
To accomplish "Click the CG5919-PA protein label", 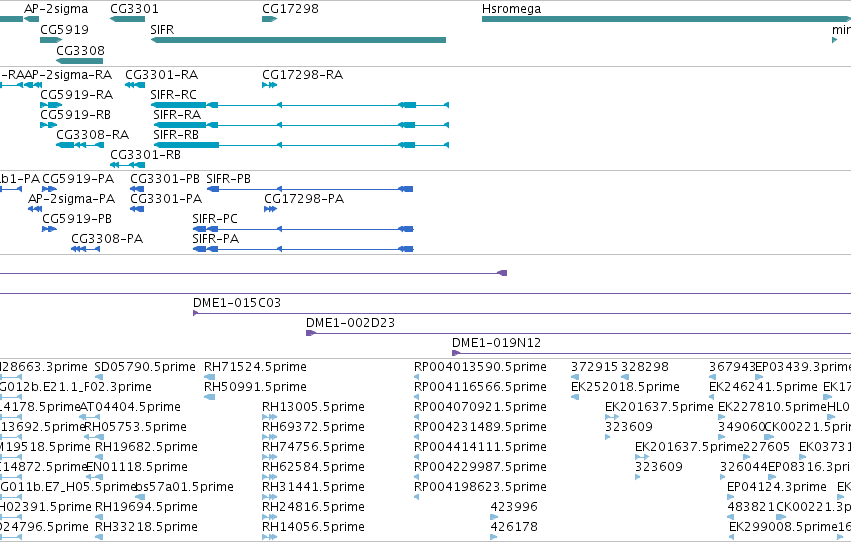I will pyautogui.click(x=78, y=179).
